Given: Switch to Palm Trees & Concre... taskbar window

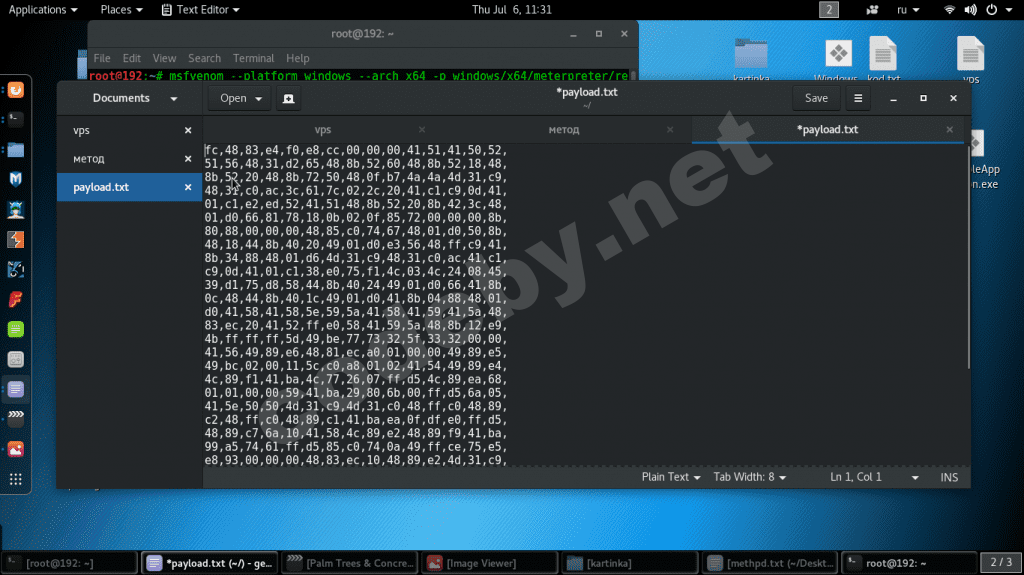Looking at the screenshot, I should 351,563.
